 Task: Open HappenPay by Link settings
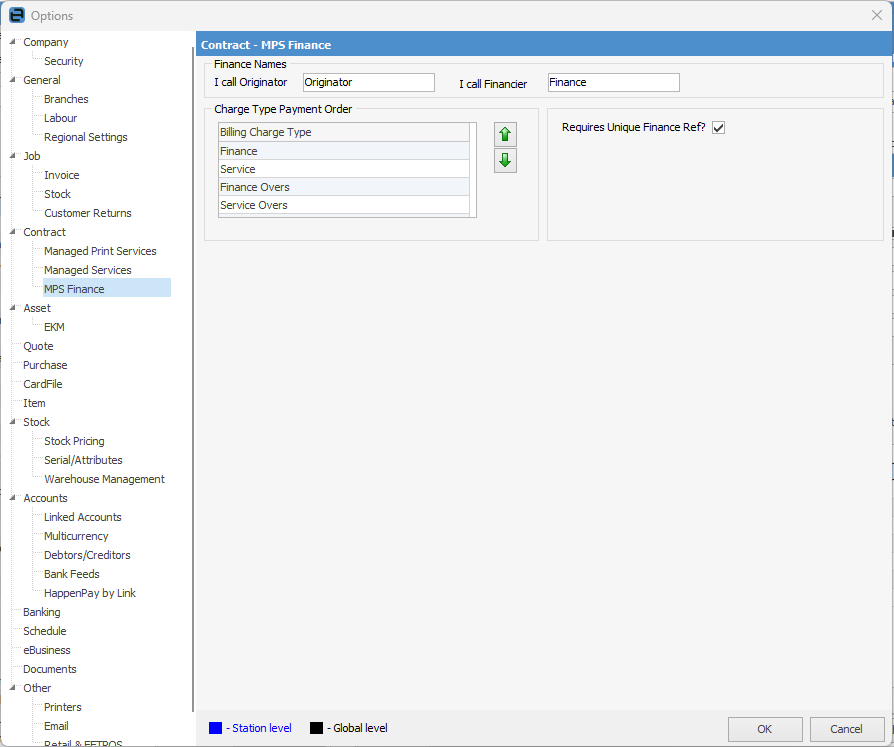point(90,593)
